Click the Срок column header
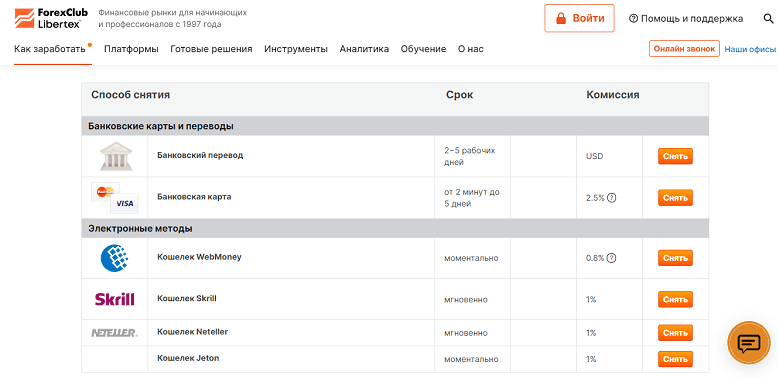Screen dimensions: 778x378 [459, 95]
